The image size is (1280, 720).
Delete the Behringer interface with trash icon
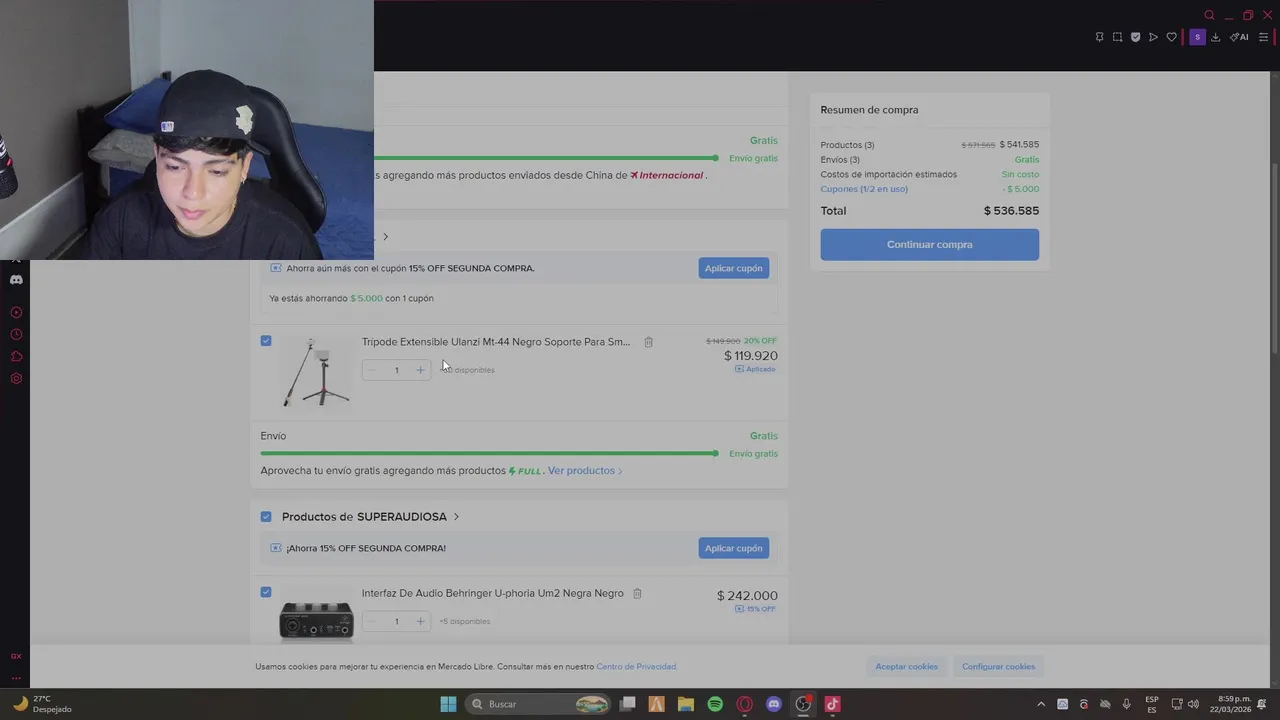[x=637, y=593]
